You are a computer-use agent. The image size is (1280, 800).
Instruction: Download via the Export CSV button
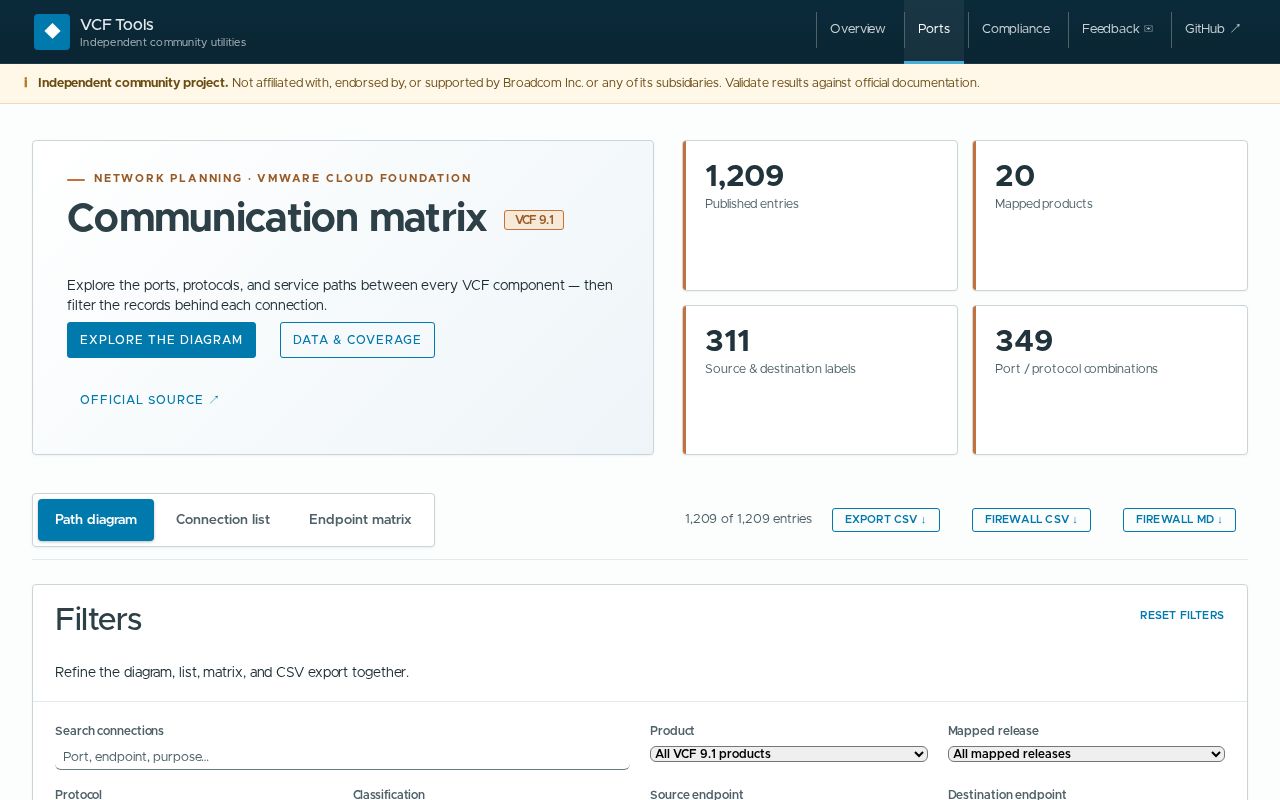click(886, 520)
